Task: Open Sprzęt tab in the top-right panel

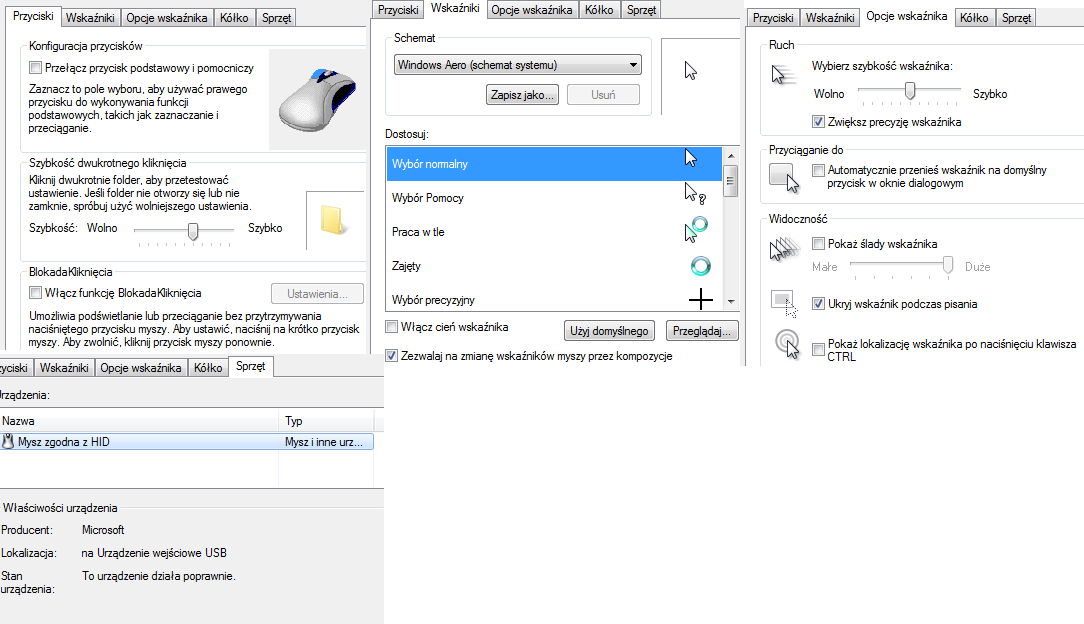Action: click(1016, 18)
